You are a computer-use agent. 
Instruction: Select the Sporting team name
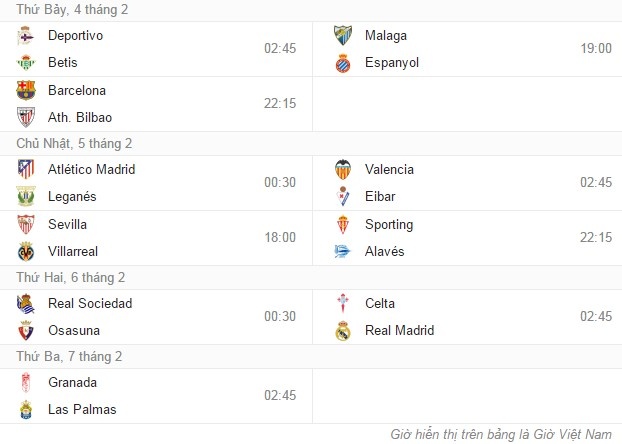(389, 224)
